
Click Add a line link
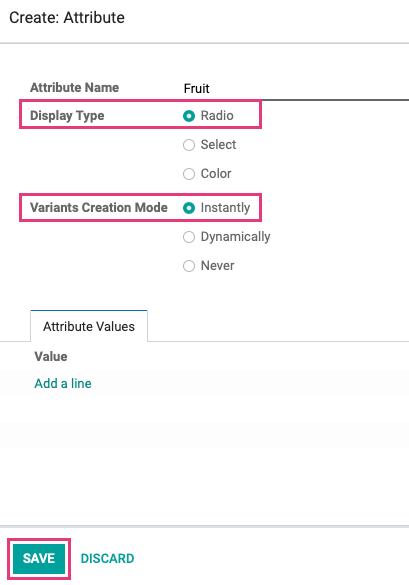(x=63, y=383)
